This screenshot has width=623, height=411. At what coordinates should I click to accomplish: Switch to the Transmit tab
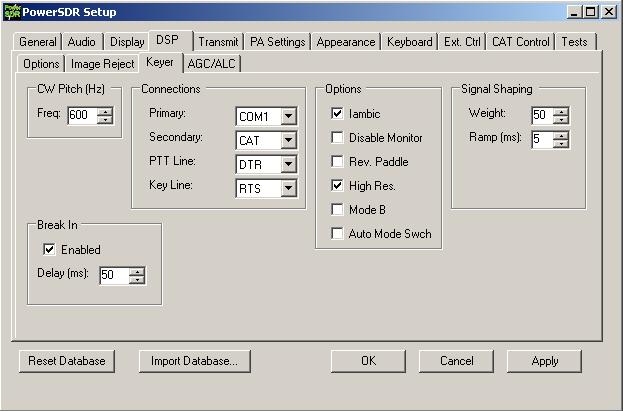[x=217, y=42]
